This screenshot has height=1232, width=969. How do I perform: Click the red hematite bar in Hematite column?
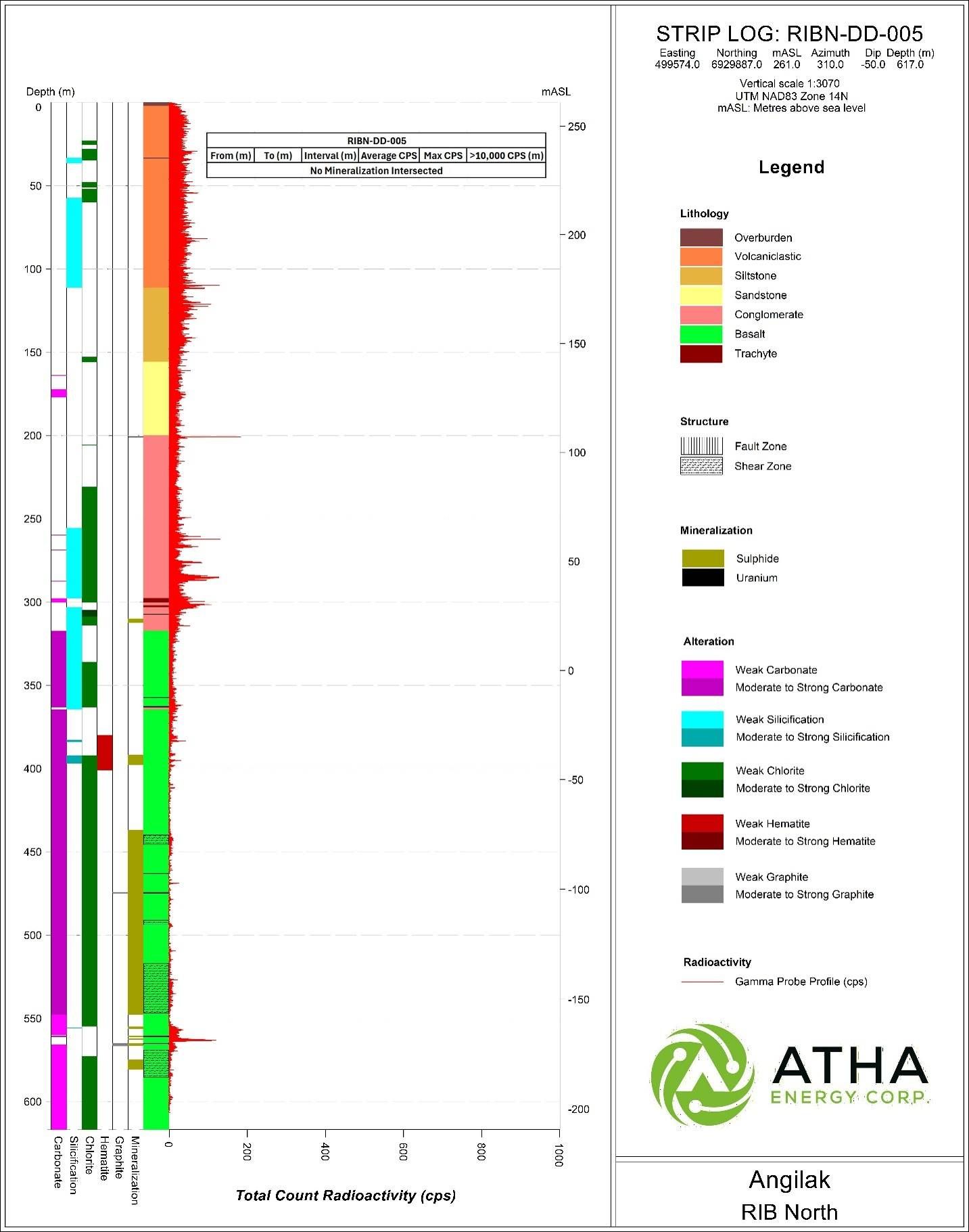click(x=105, y=752)
